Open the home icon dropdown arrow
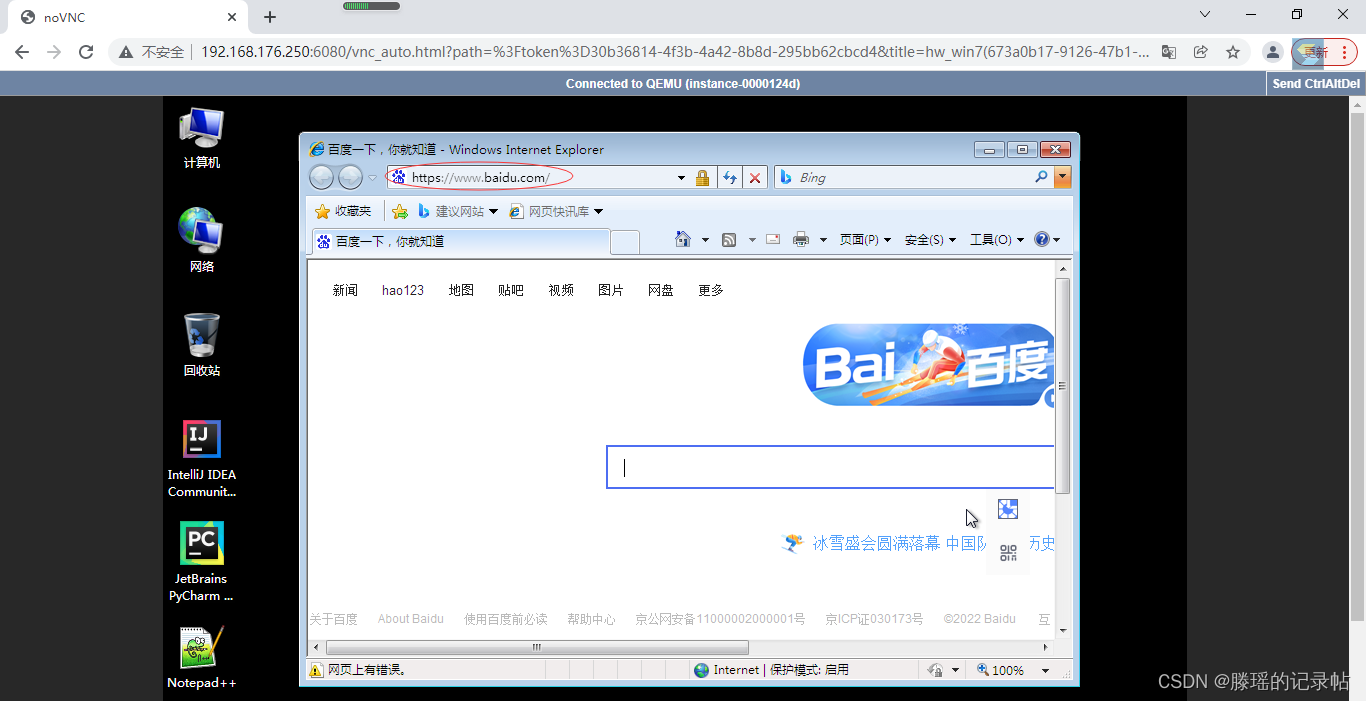The width and height of the screenshot is (1366, 701). (705, 240)
